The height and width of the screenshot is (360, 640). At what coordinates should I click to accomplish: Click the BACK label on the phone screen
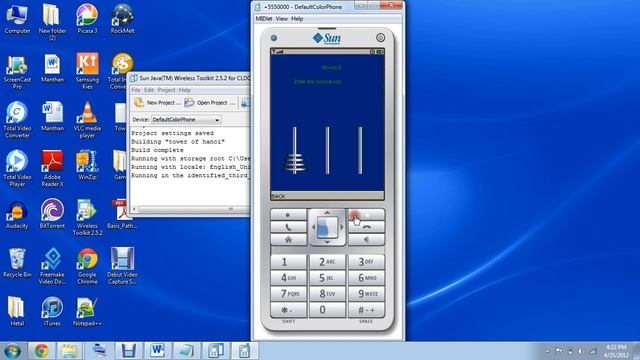[278, 196]
